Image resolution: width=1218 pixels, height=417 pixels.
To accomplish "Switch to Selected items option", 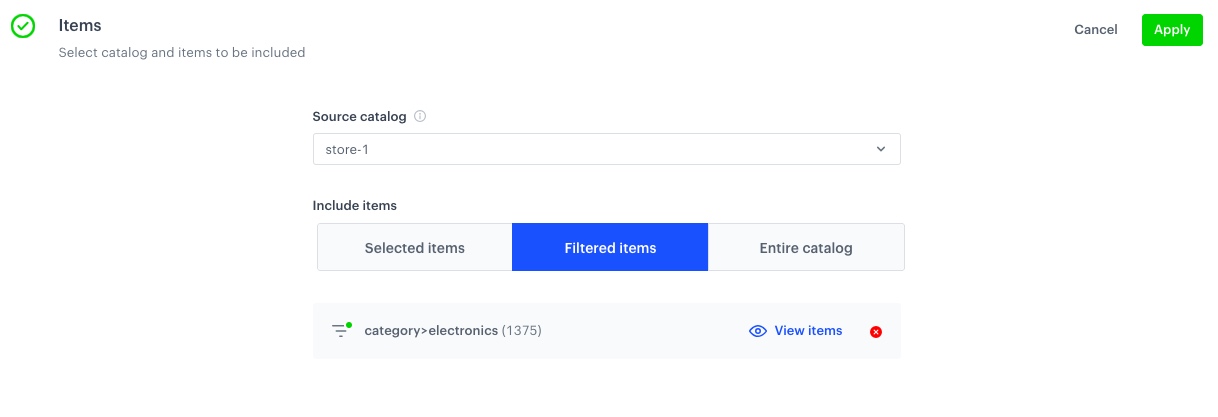I will click(414, 247).
